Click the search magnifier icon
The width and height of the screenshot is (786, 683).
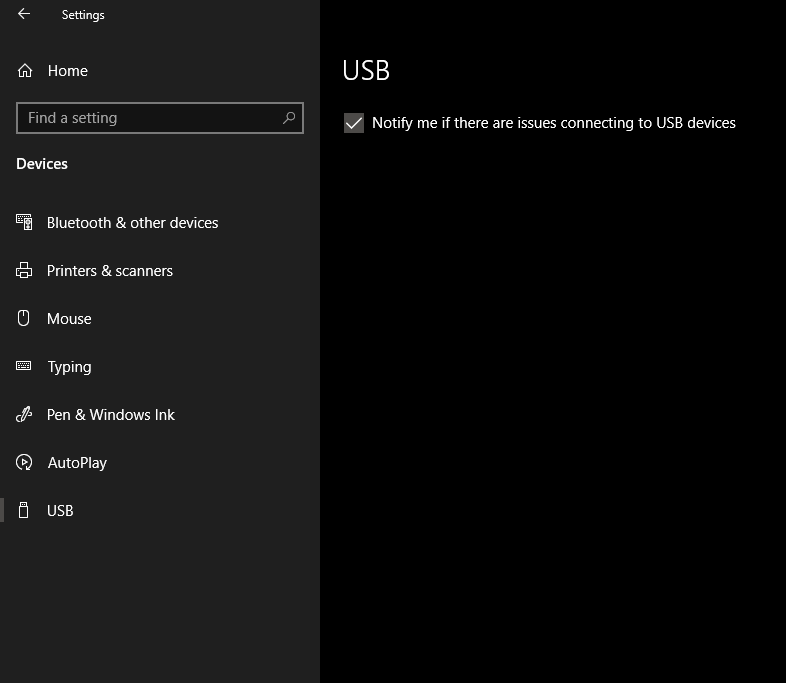click(289, 118)
